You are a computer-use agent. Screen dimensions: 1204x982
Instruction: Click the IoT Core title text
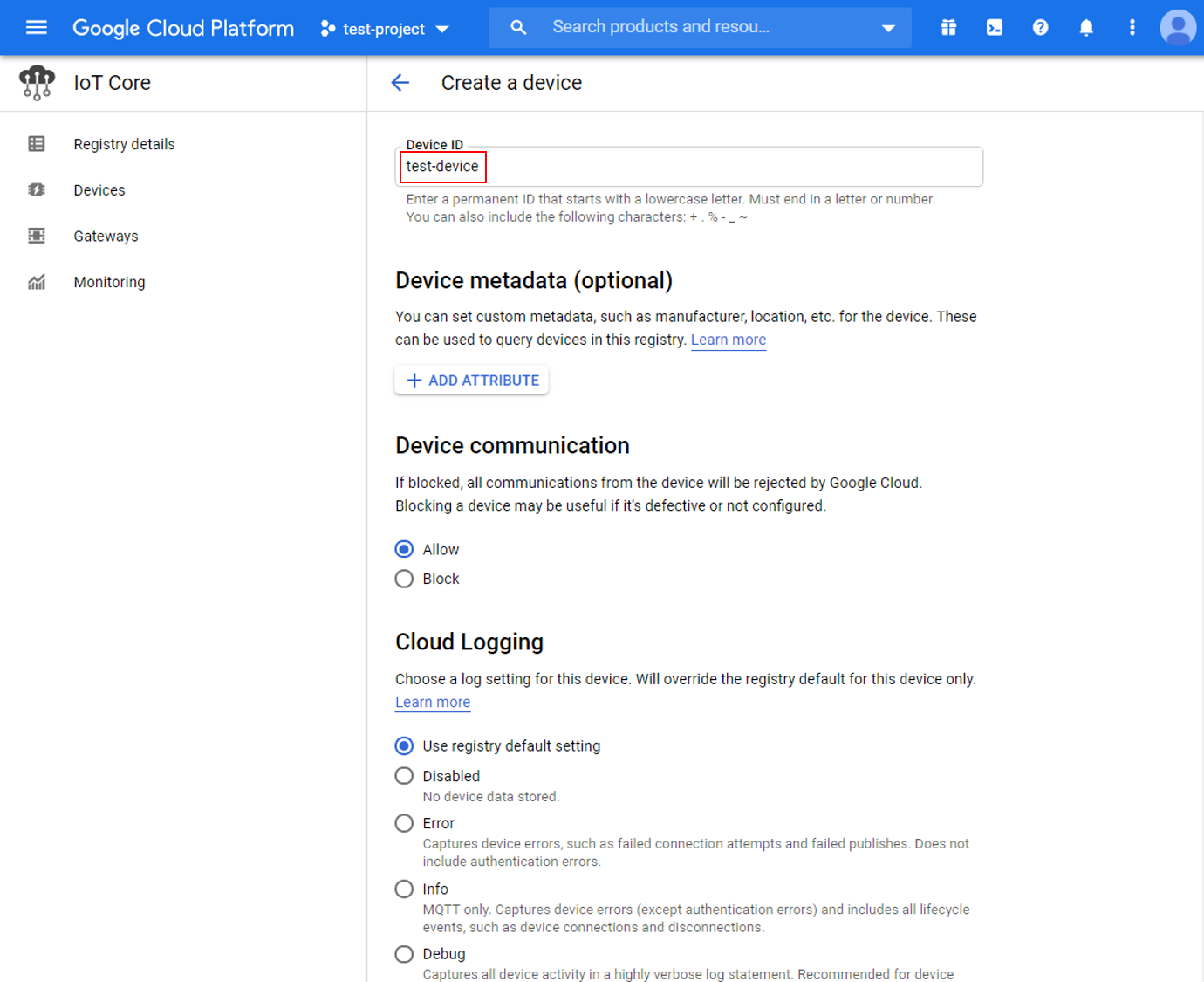(112, 83)
